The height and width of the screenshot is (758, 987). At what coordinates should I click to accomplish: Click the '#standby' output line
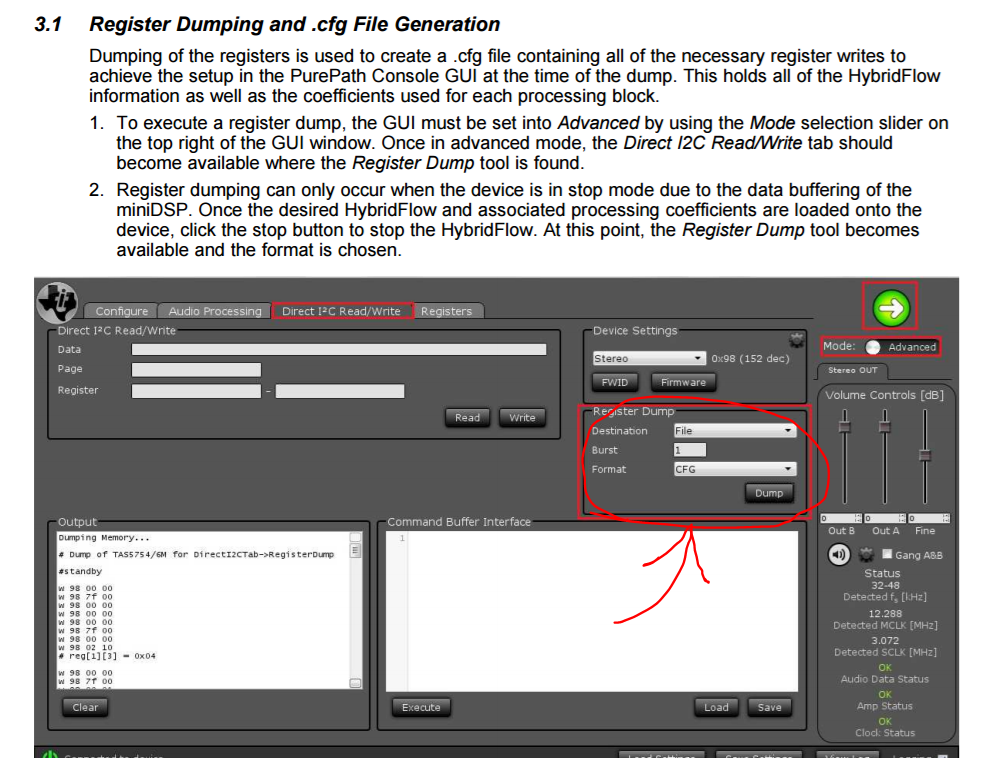pos(80,571)
